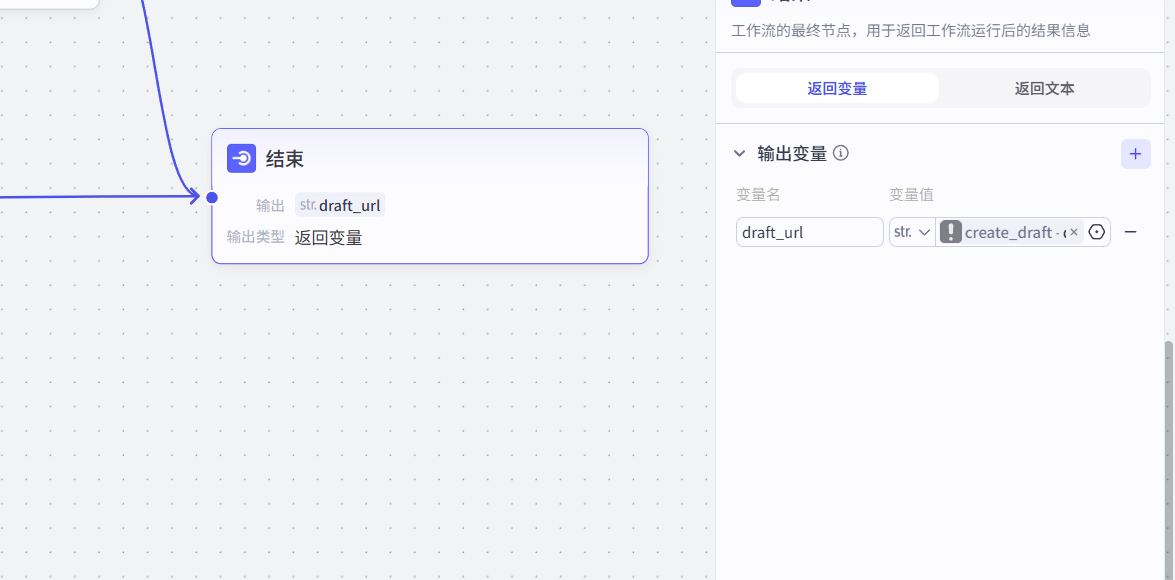This screenshot has width=1175, height=580.
Task: Select the horizontal connection line into 结束
Action: click(x=100, y=197)
